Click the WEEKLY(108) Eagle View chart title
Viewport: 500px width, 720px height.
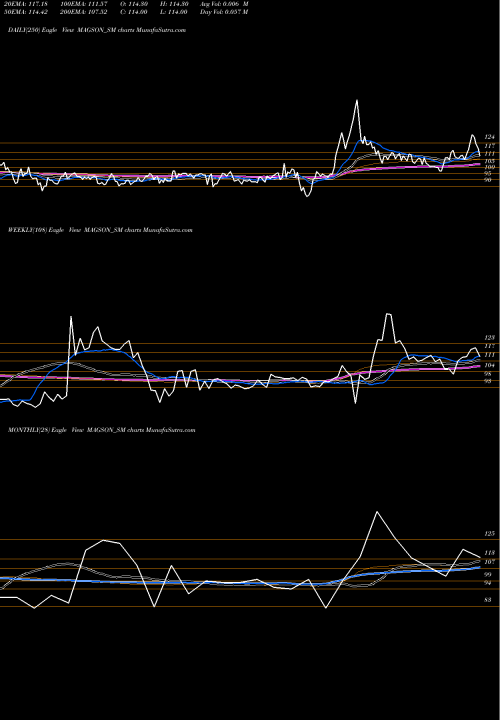pos(100,230)
